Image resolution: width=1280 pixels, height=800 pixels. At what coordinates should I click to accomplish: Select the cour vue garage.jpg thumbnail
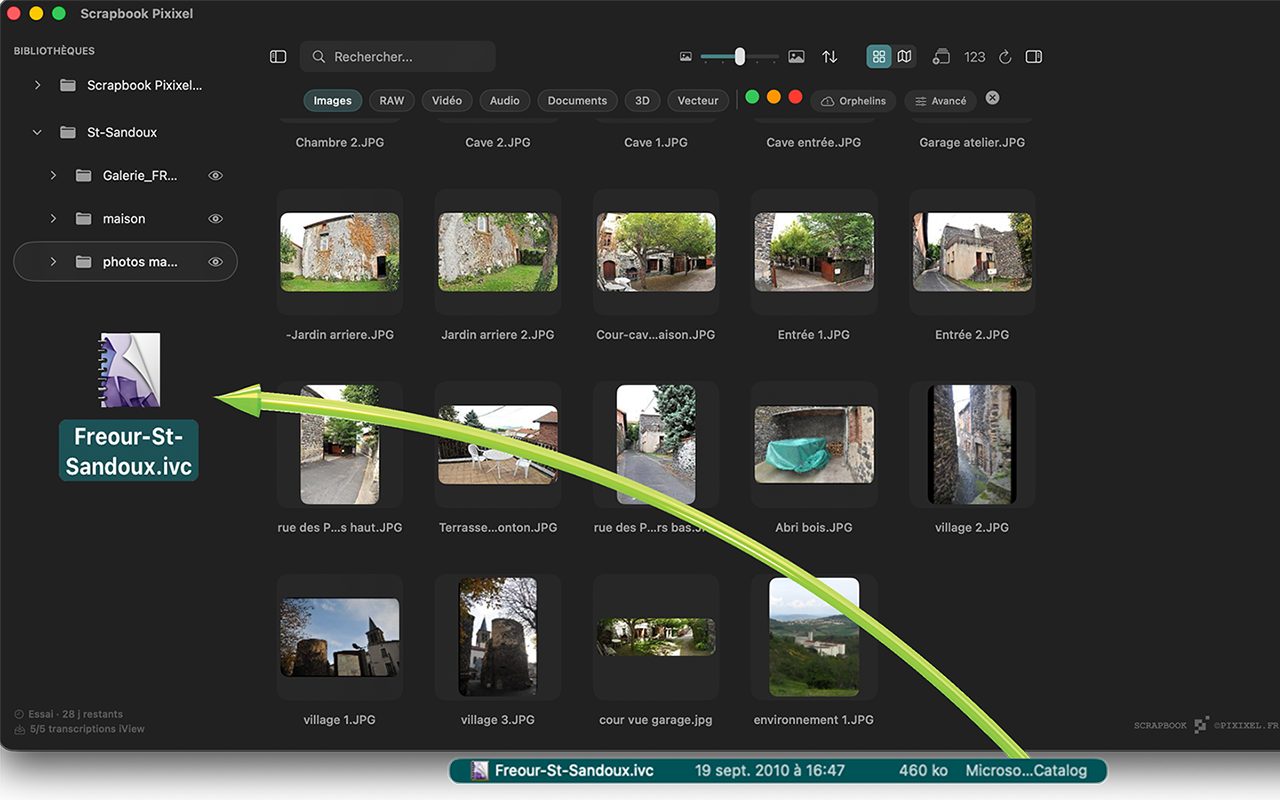tap(656, 637)
